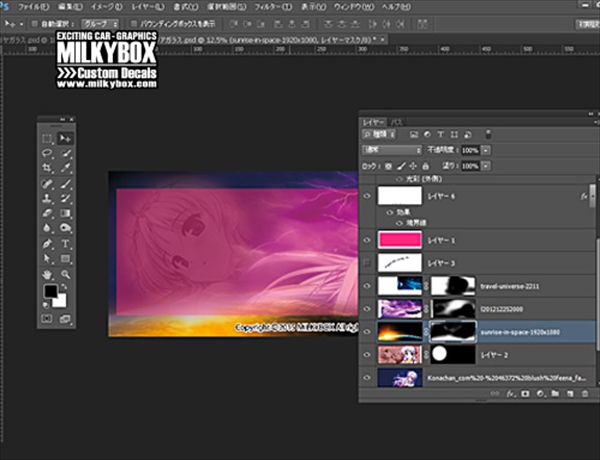Select the Horizontal Type tool
The image size is (600, 460).
[x=65, y=244]
